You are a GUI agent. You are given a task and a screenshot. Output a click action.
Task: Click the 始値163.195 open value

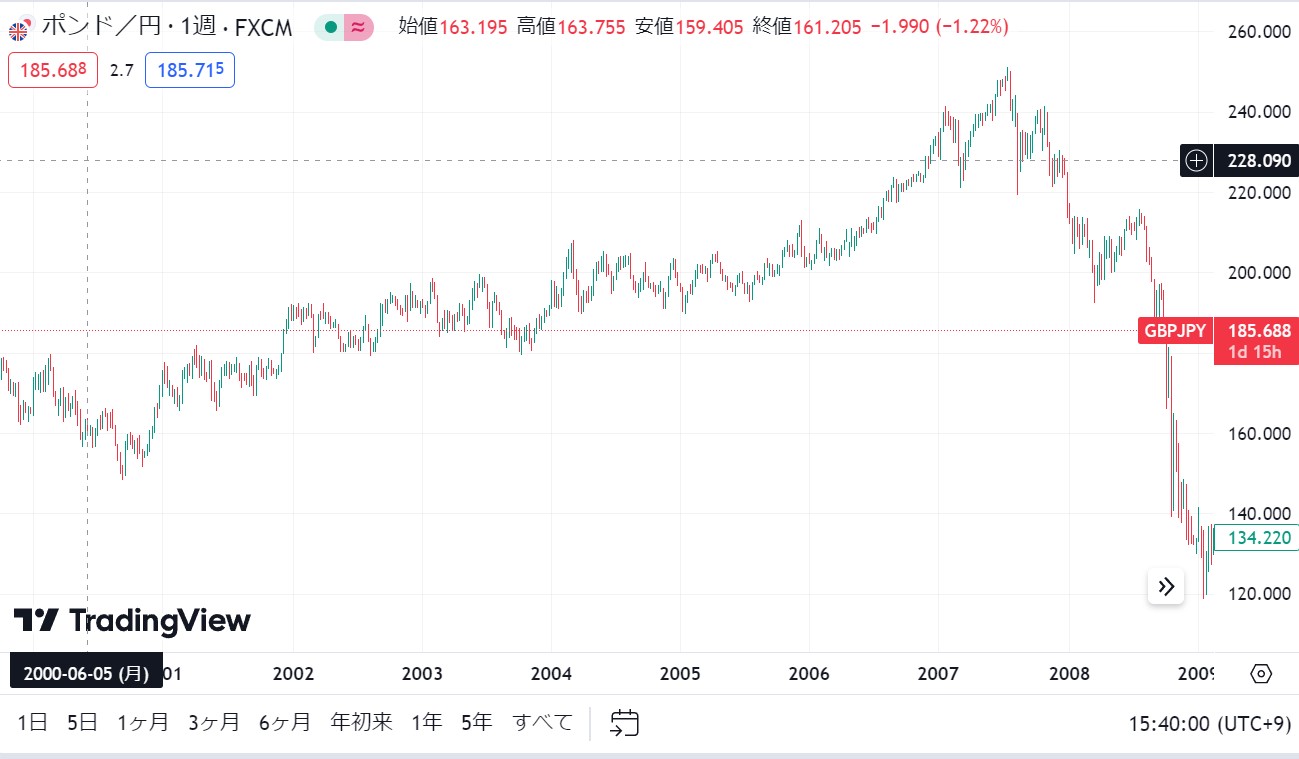coord(452,27)
